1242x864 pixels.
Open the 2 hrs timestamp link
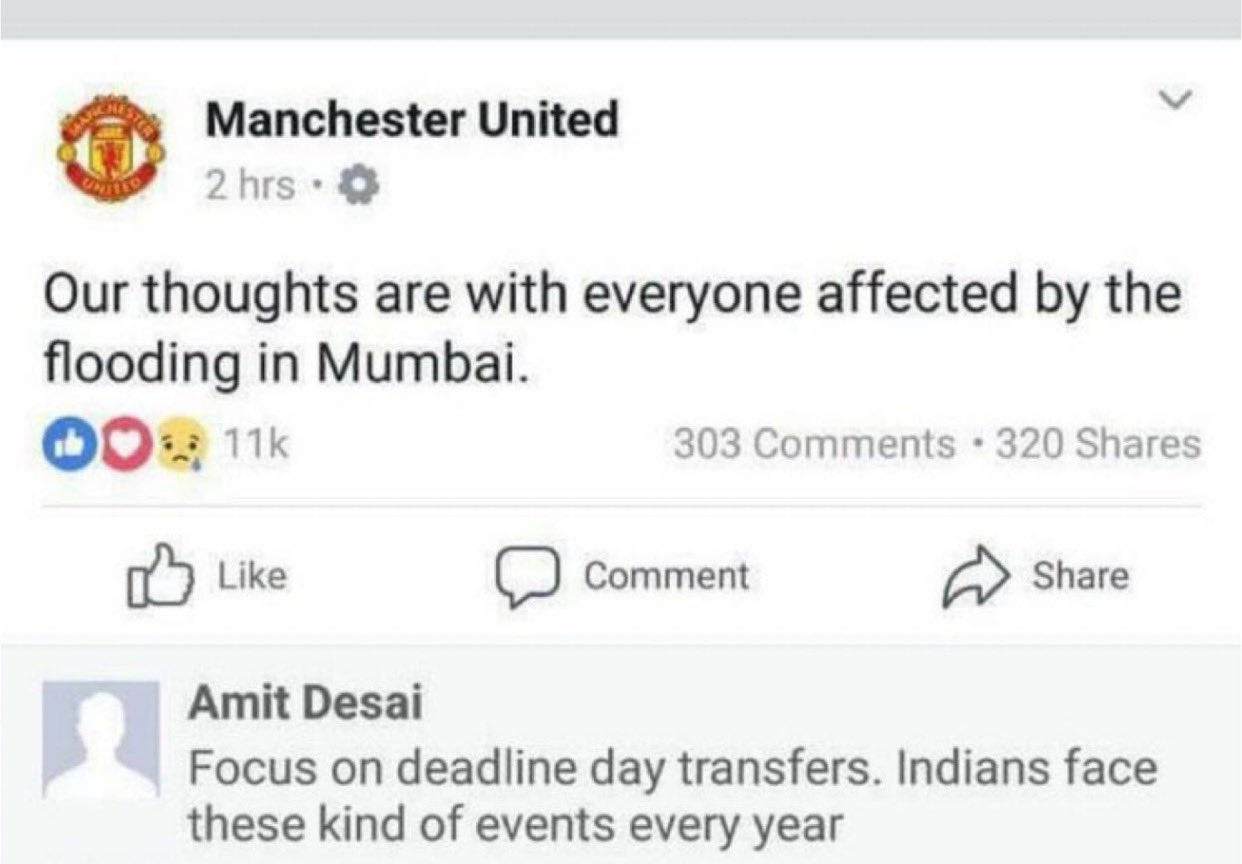[x=250, y=185]
